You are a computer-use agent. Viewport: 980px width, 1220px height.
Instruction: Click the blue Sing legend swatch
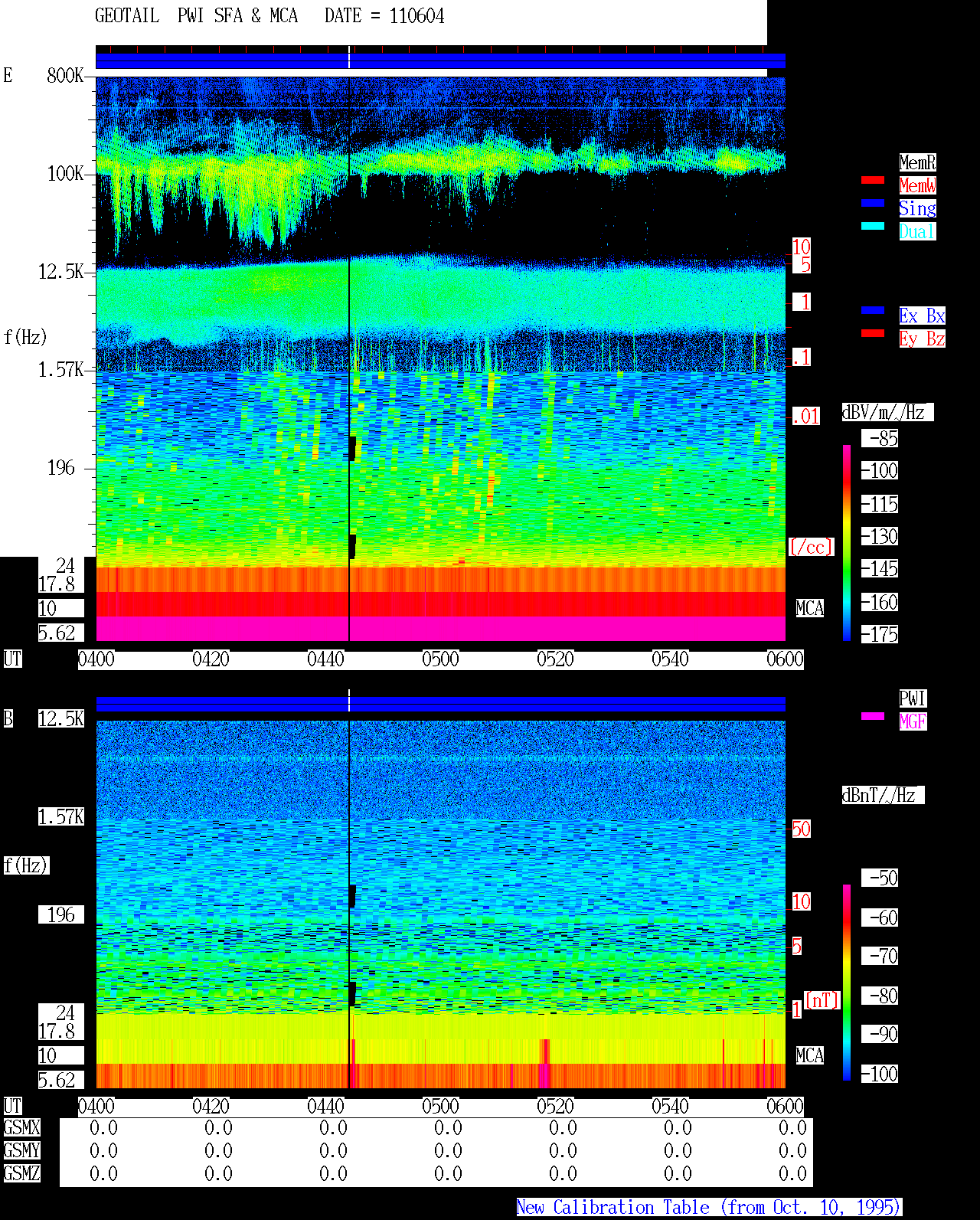pos(873,203)
